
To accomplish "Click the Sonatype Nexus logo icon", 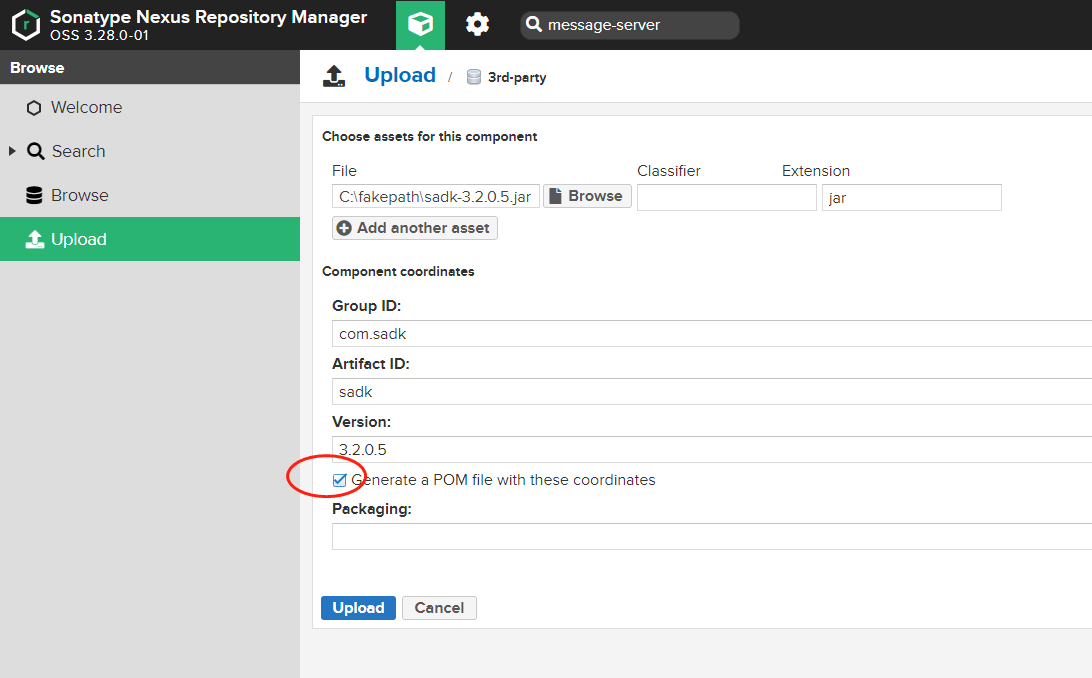I will pos(25,25).
